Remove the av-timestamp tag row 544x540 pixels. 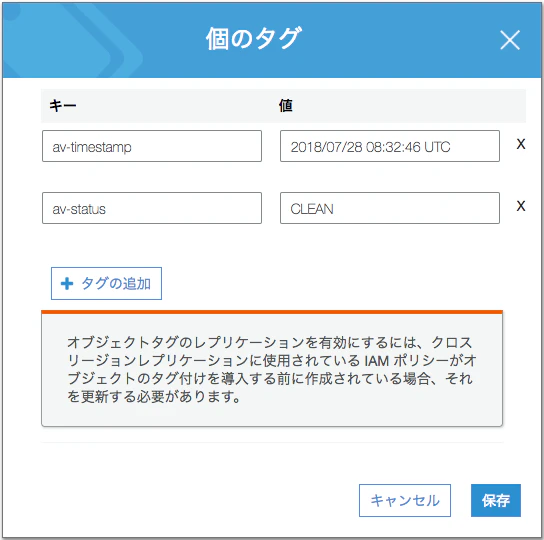pyautogui.click(x=520, y=144)
